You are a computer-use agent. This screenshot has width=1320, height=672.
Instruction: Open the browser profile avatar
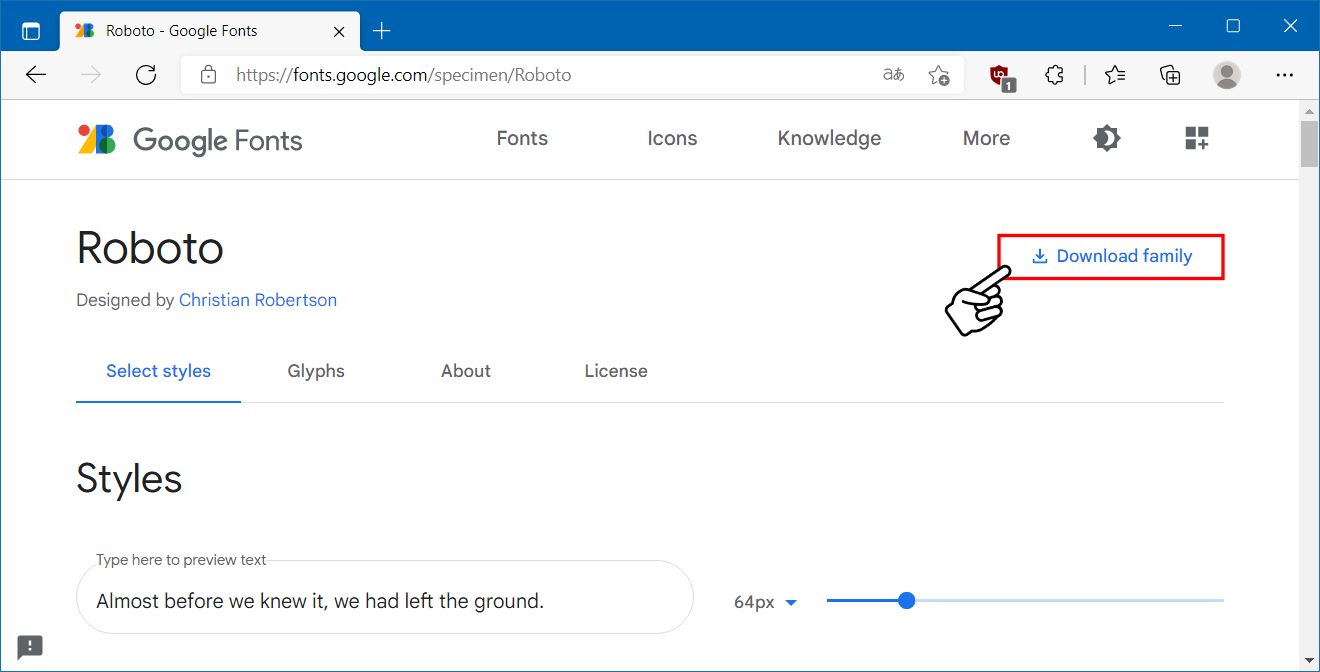tap(1227, 75)
